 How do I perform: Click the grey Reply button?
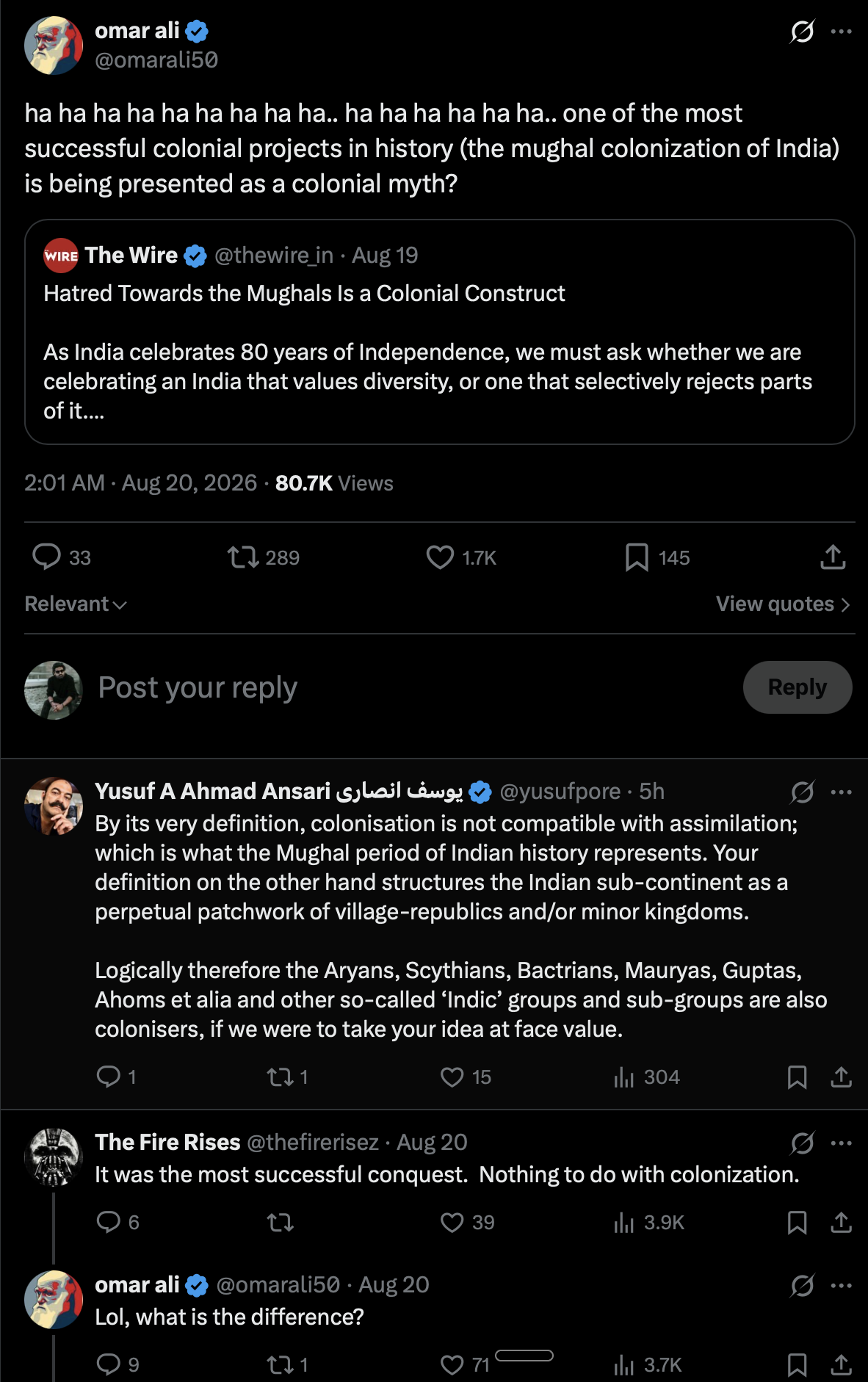click(798, 687)
